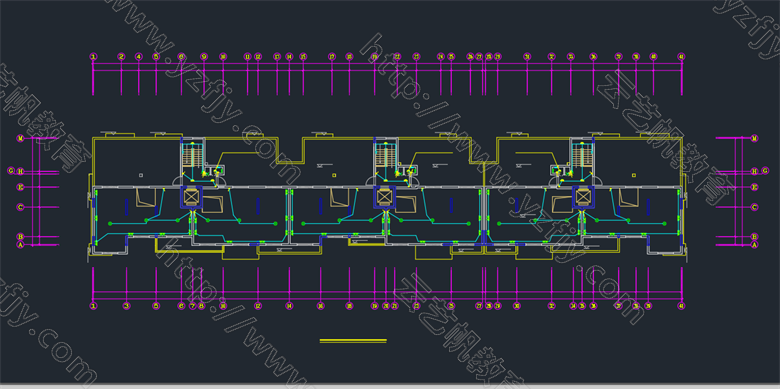
Task: Click row axis bubble C on left side
Action: [20, 207]
